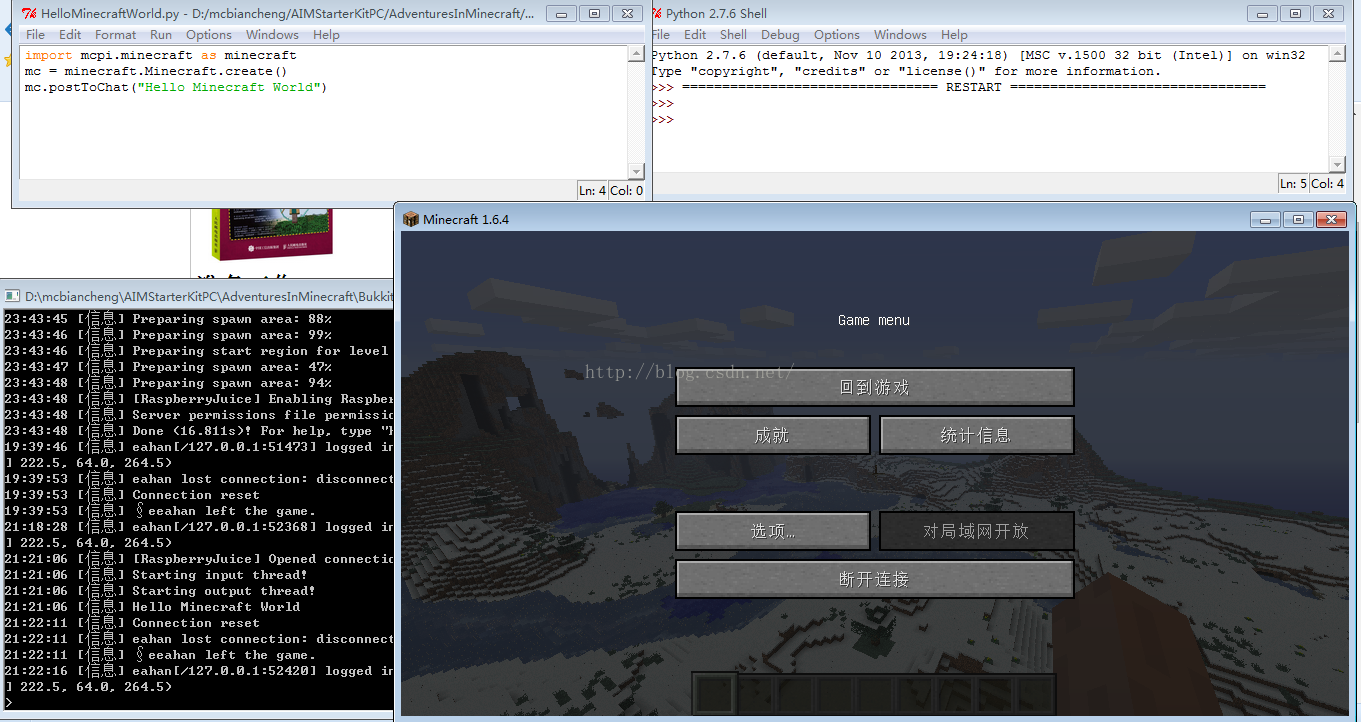Click 断开连接 disconnect button
This screenshot has height=722, width=1361.
click(875, 579)
